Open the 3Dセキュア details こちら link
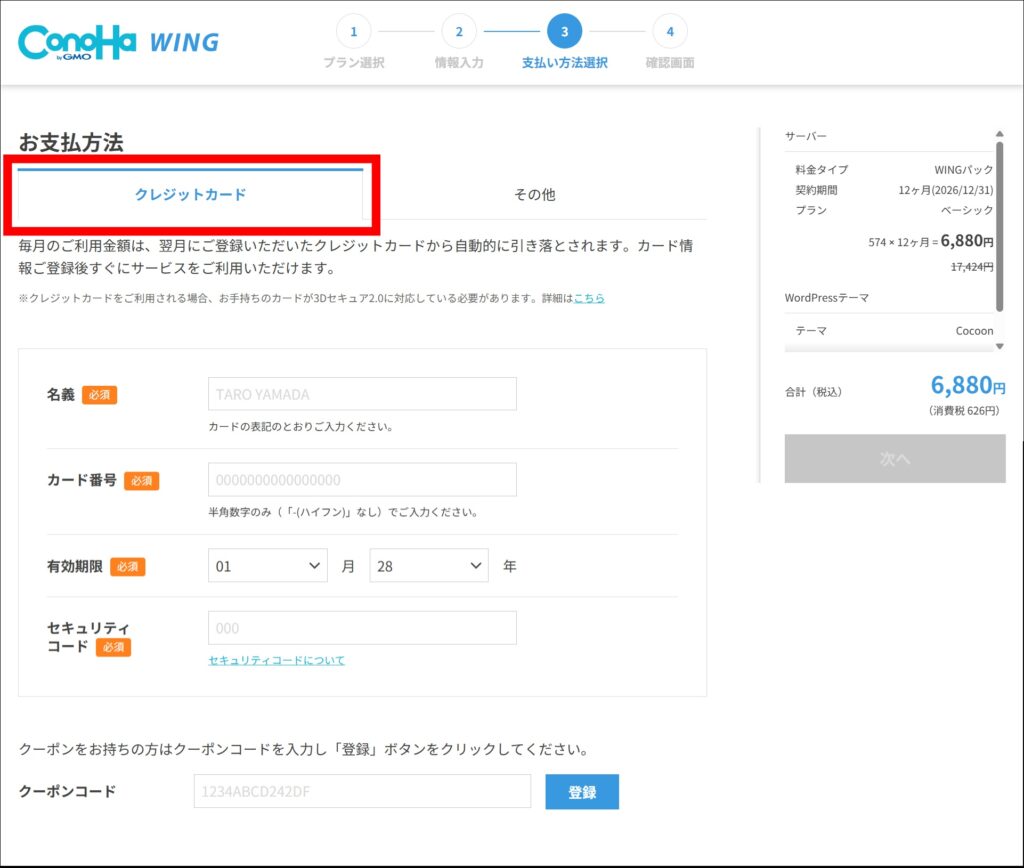1024x868 pixels. pos(589,298)
